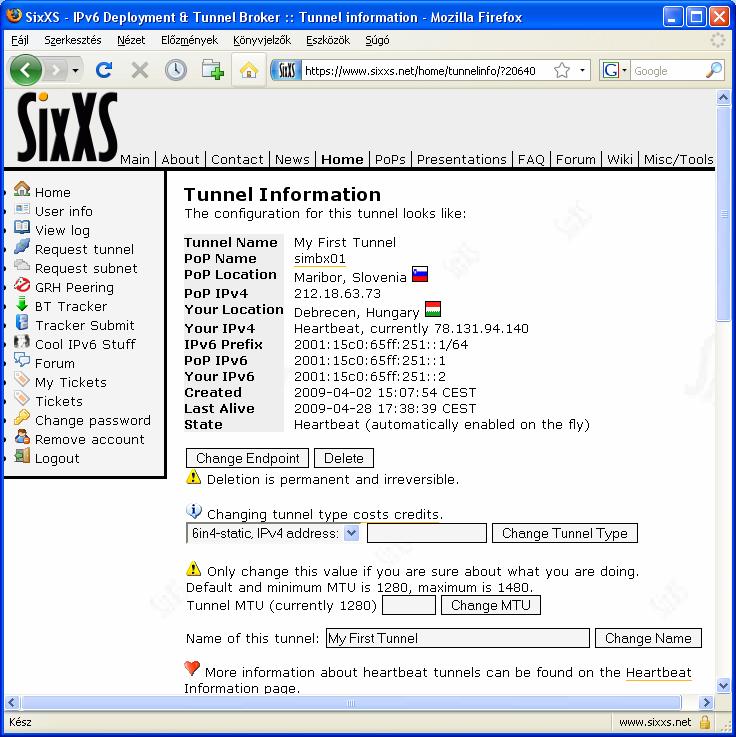Image resolution: width=736 pixels, height=737 pixels.
Task: Click the Remove account user icon
Action: pyautogui.click(x=22, y=437)
